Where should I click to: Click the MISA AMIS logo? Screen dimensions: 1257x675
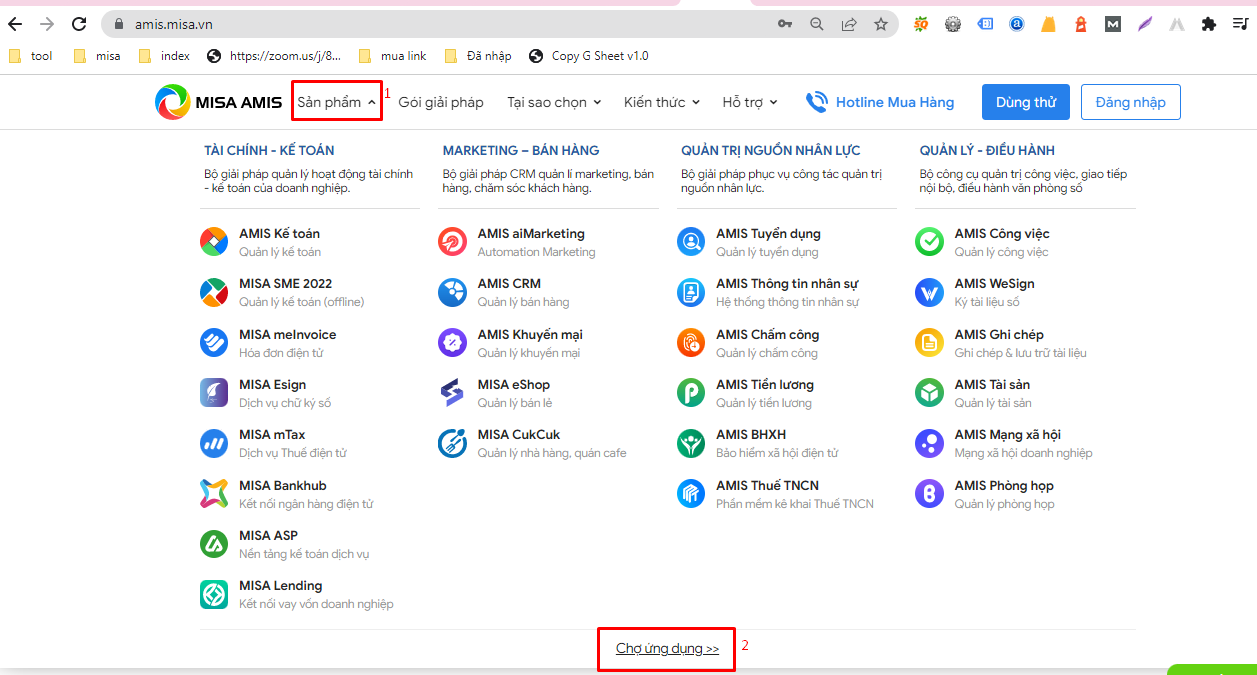[x=218, y=102]
